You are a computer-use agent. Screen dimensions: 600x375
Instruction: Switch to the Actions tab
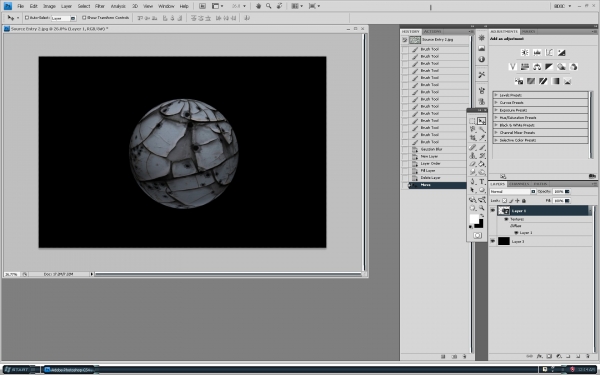(x=432, y=31)
